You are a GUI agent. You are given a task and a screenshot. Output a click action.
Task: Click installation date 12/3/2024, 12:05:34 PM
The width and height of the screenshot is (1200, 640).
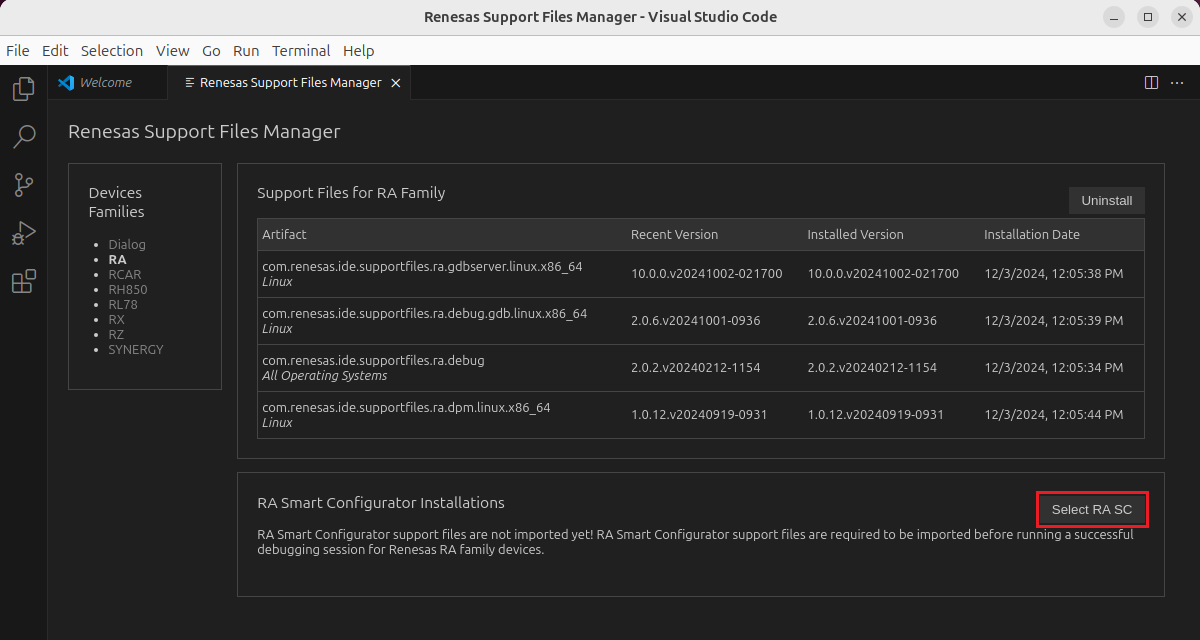pyautogui.click(x=1054, y=367)
